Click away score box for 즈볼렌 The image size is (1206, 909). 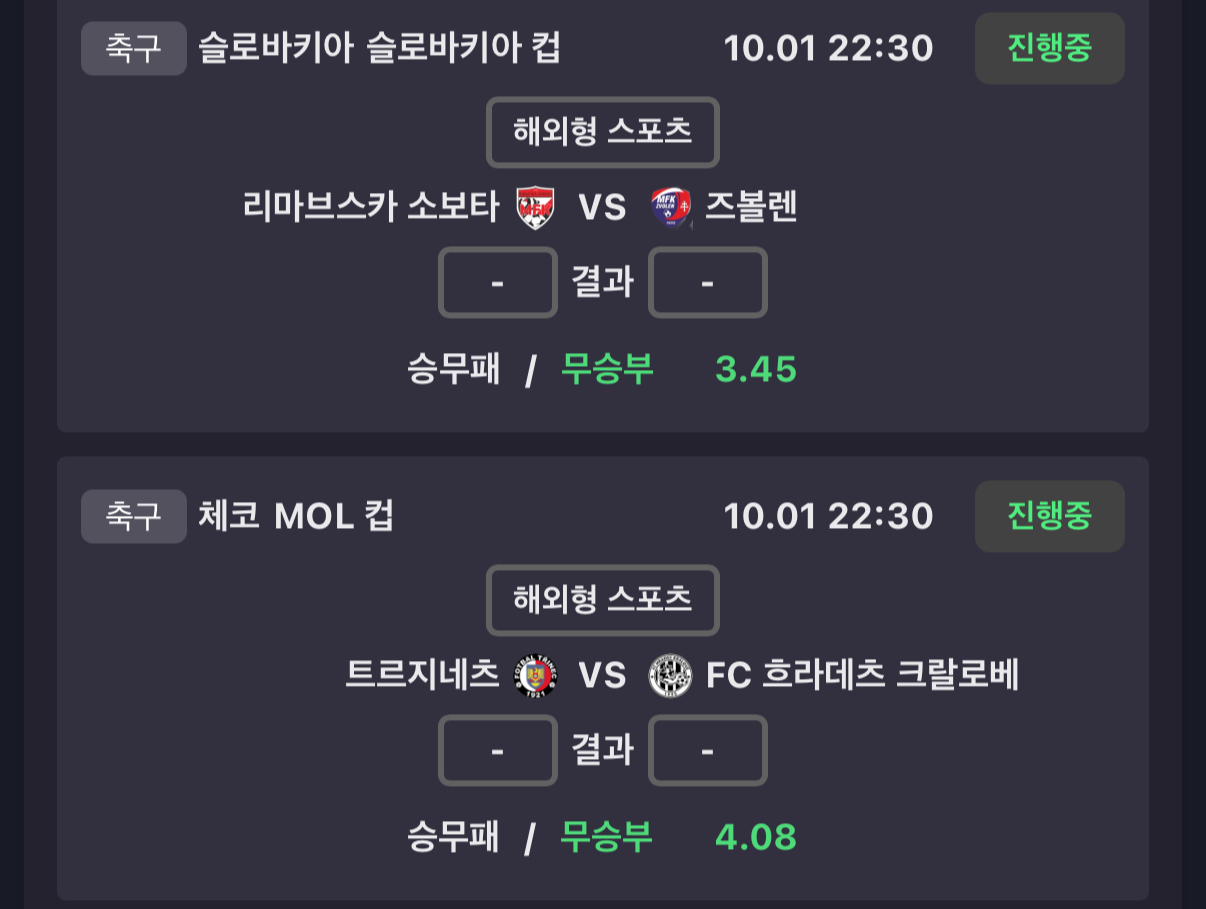tap(707, 283)
